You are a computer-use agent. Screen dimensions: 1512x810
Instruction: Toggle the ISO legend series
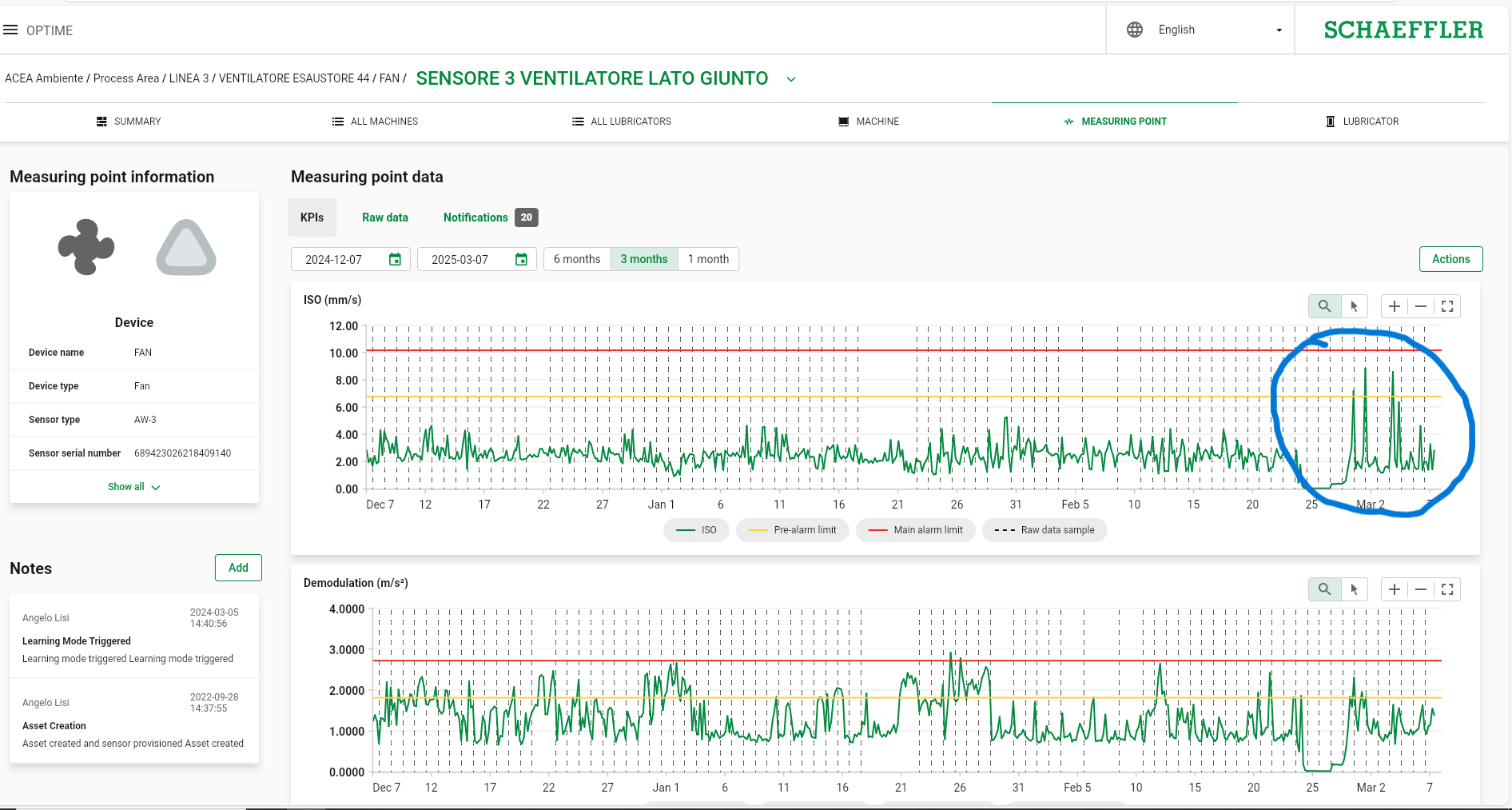696,530
